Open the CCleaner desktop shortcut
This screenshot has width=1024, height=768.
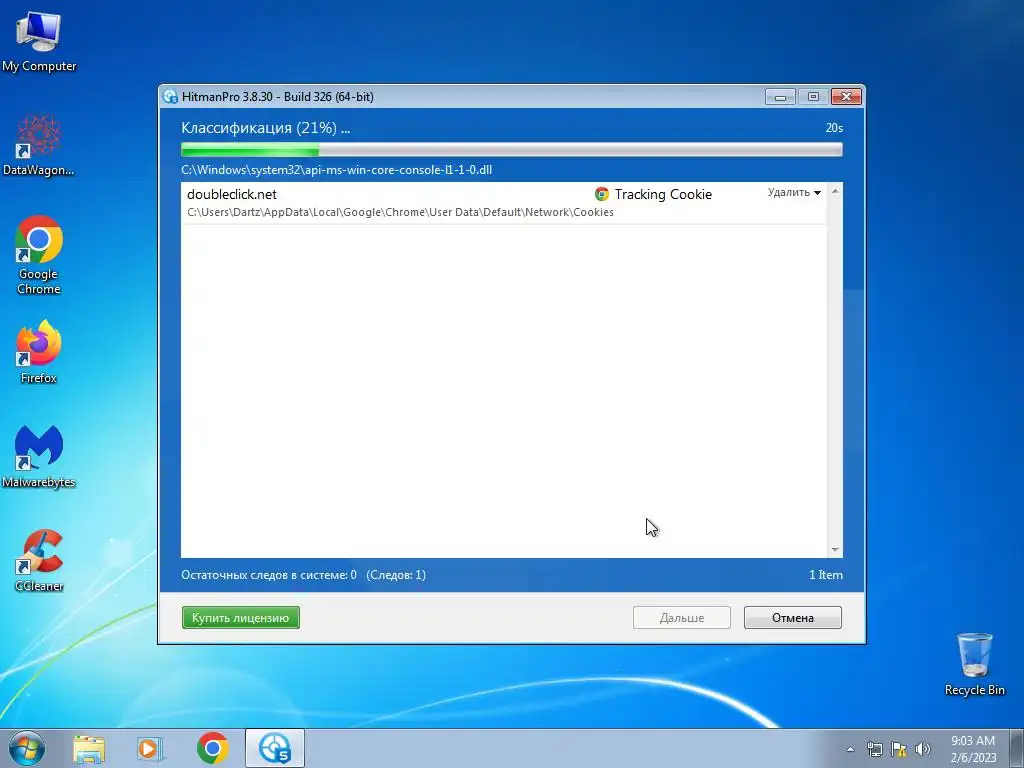pos(39,560)
